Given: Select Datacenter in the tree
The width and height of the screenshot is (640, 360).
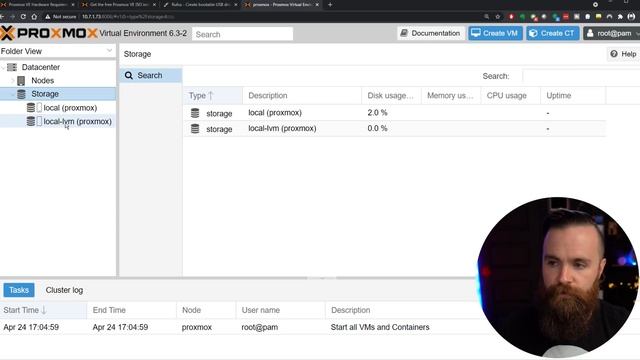Looking at the screenshot, I should click(x=40, y=67).
